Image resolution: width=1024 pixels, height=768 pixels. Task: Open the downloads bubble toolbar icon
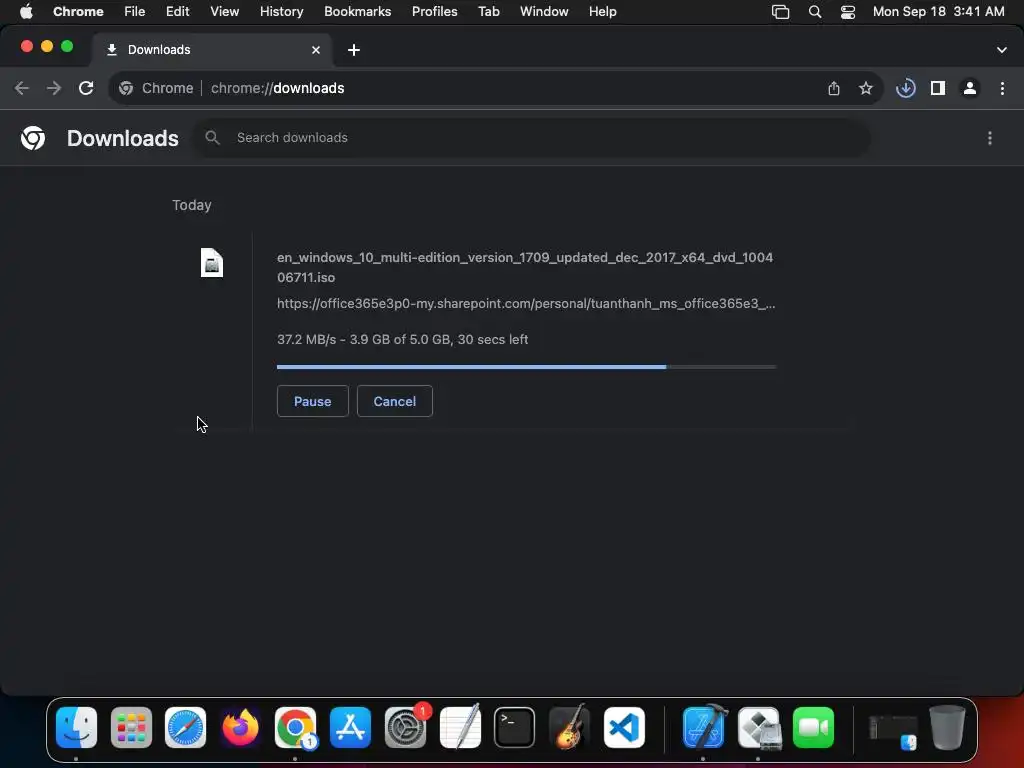(x=906, y=88)
